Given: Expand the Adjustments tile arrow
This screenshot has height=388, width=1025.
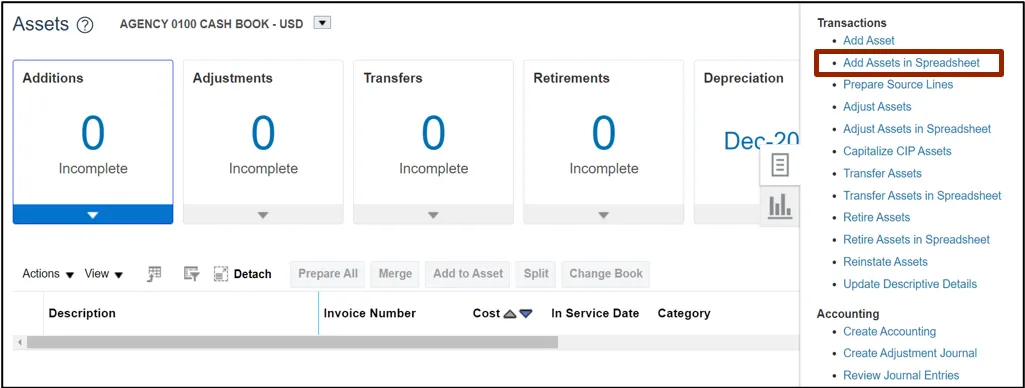Looking at the screenshot, I should [x=263, y=214].
